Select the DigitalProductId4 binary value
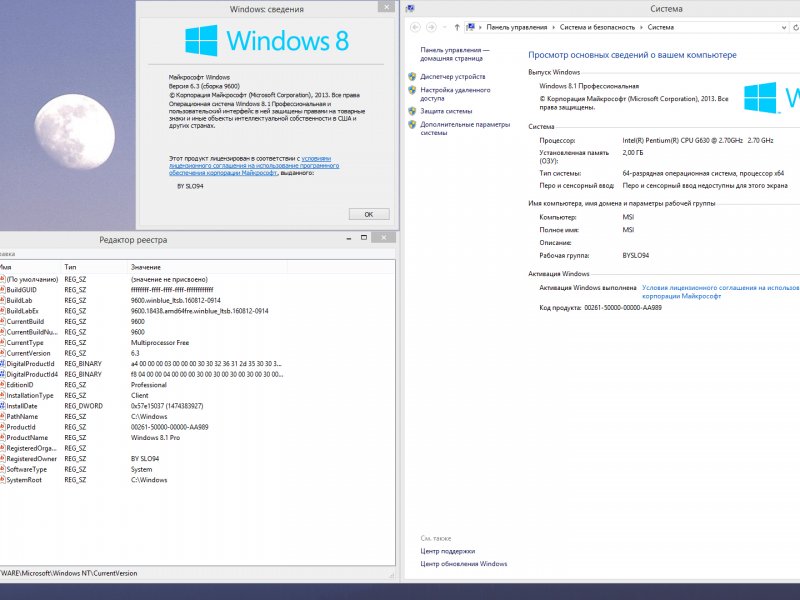Viewport: 800px width, 600px height. pos(32,374)
